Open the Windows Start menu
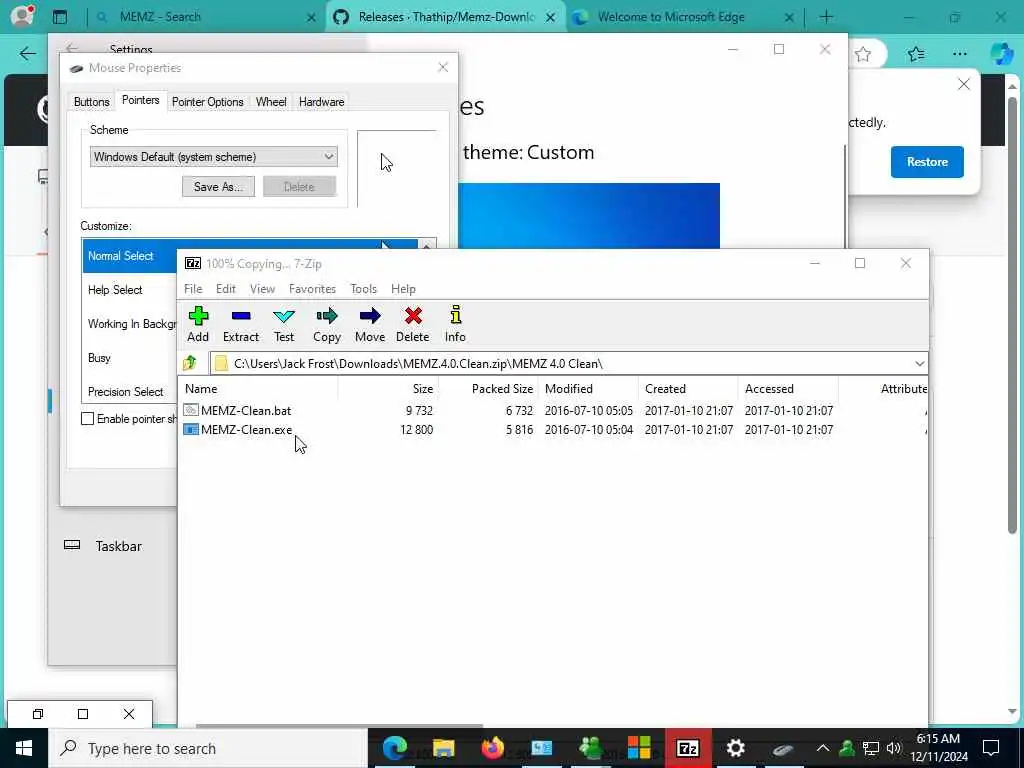The height and width of the screenshot is (768, 1024). [24, 748]
